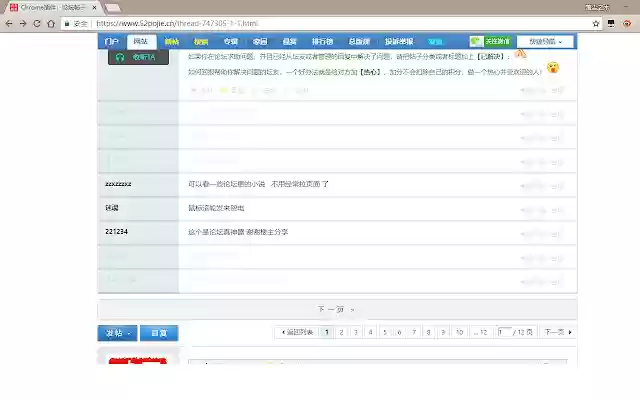Image resolution: width=640 pixels, height=400 pixels.
Task: Open a new browser tab
Action: click(113, 8)
